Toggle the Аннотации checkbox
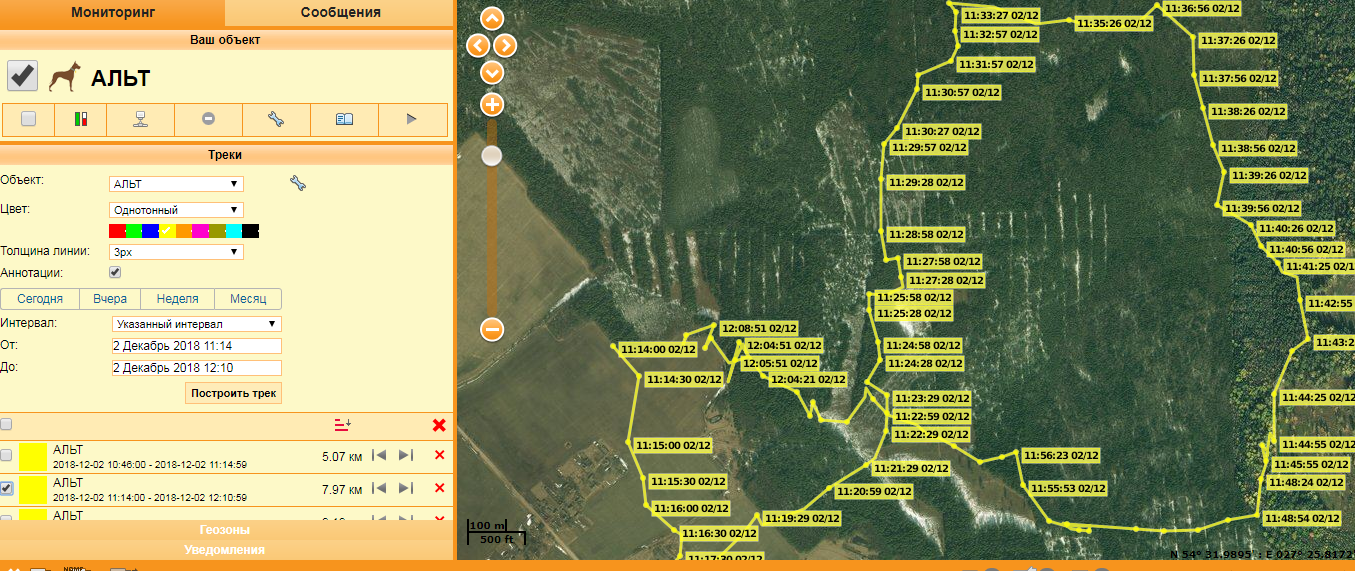This screenshot has width=1355, height=571. point(115,272)
